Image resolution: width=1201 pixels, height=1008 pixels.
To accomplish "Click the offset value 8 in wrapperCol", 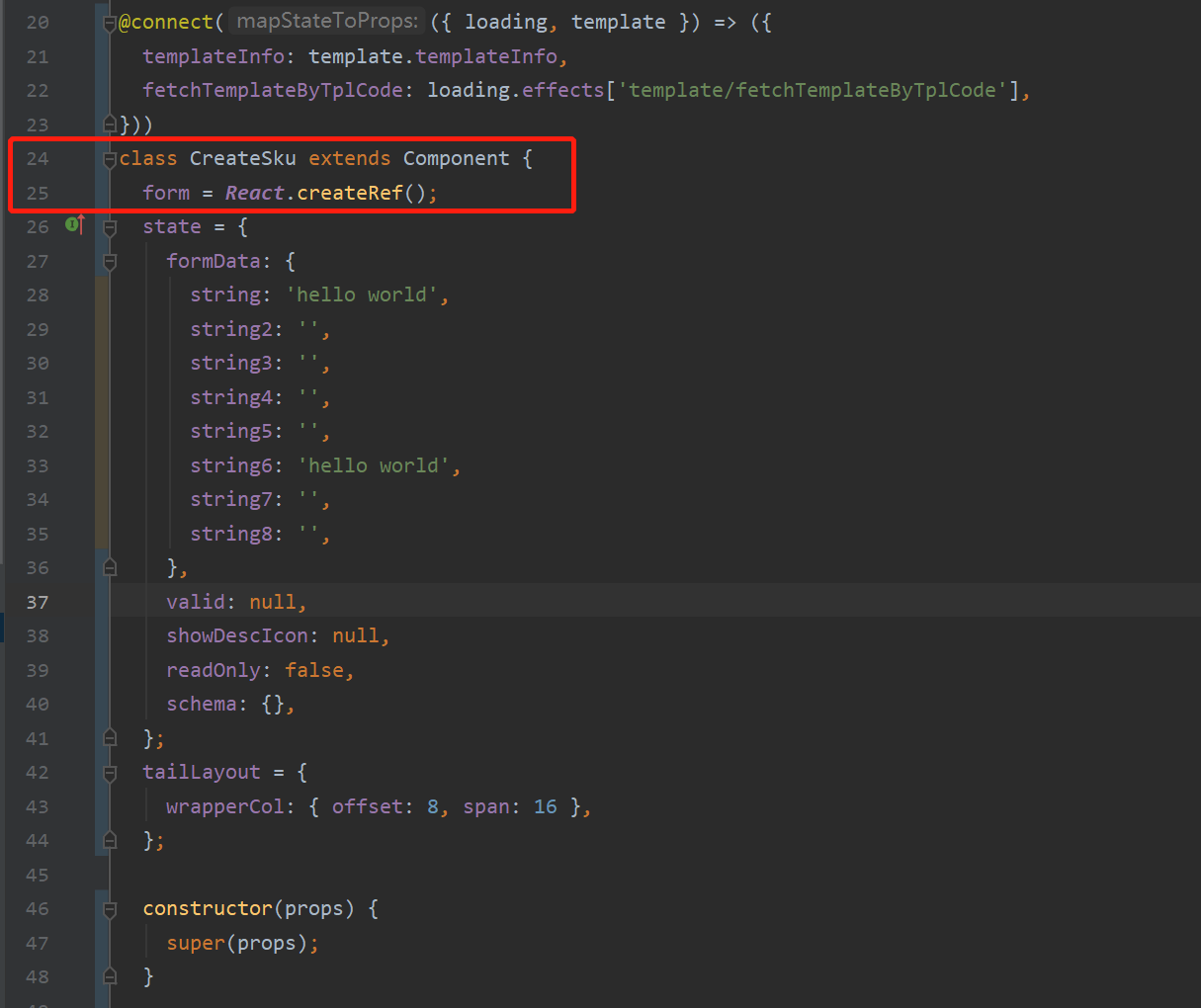I will [433, 805].
